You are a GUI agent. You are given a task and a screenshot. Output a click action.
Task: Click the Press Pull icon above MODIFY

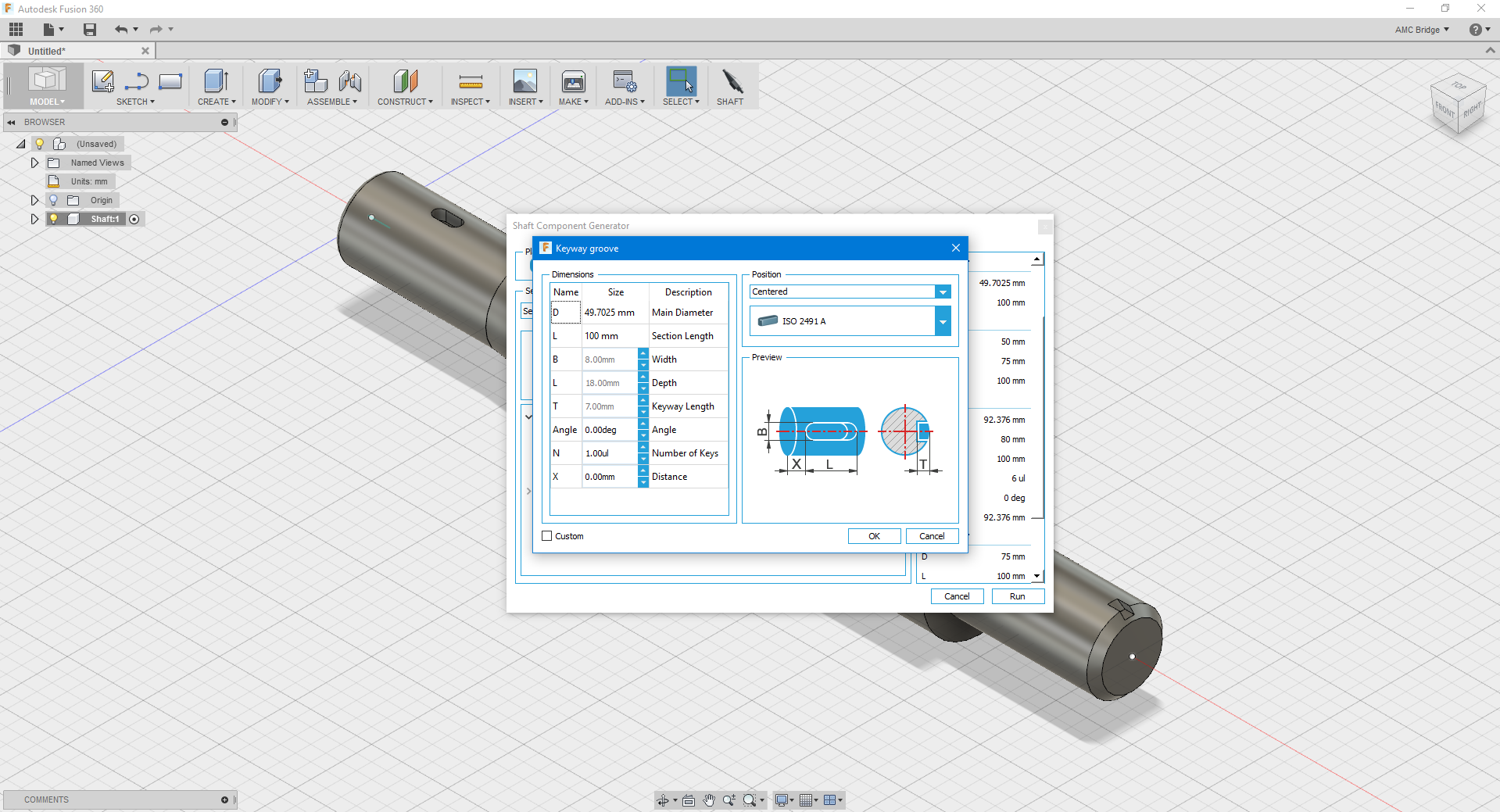[x=270, y=81]
